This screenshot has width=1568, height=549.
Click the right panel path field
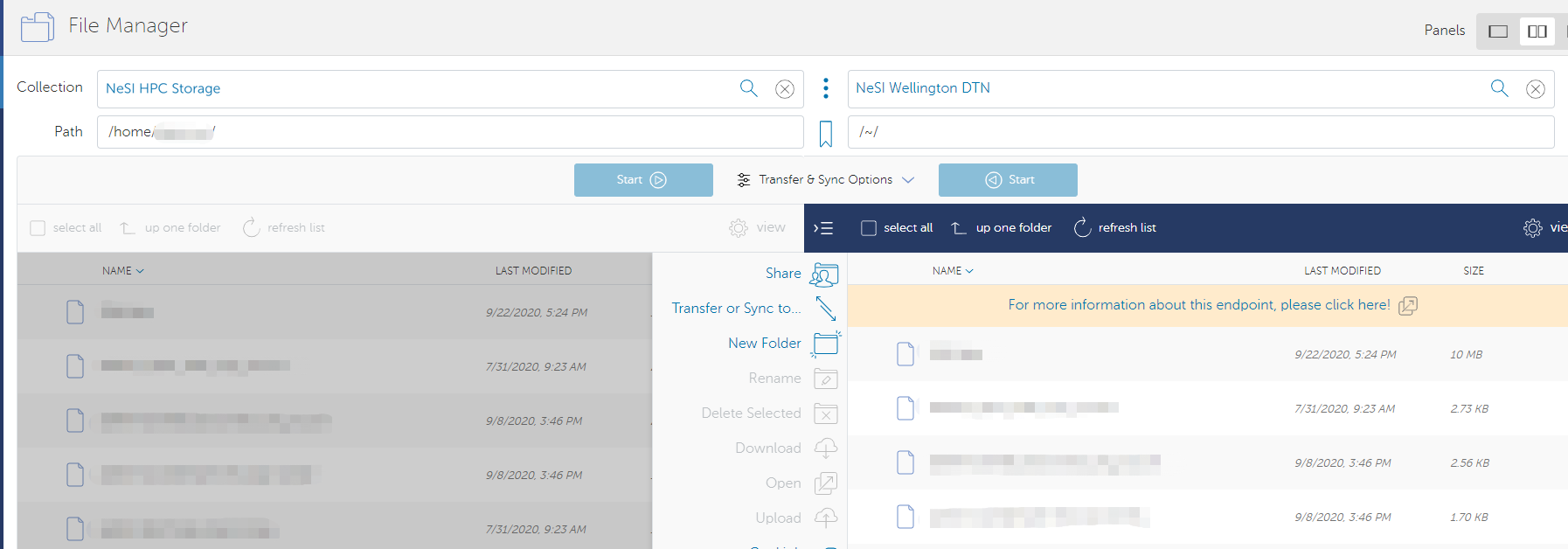coord(1200,132)
